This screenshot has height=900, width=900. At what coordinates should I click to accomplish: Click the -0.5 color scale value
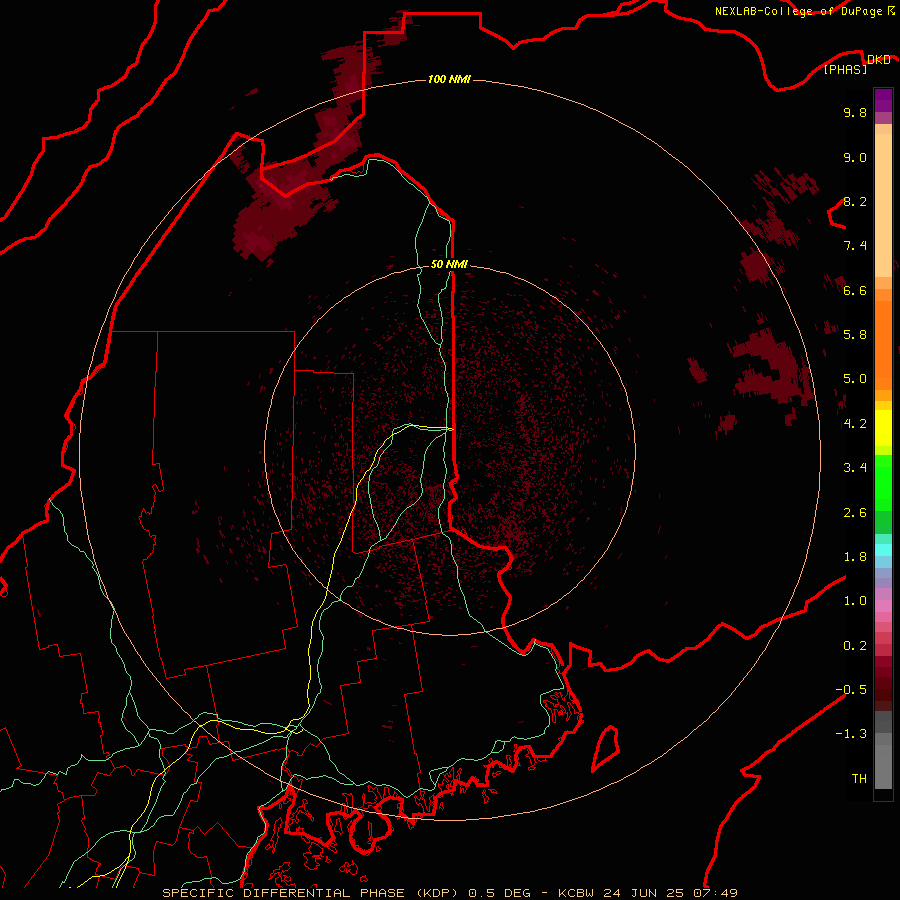pyautogui.click(x=851, y=690)
